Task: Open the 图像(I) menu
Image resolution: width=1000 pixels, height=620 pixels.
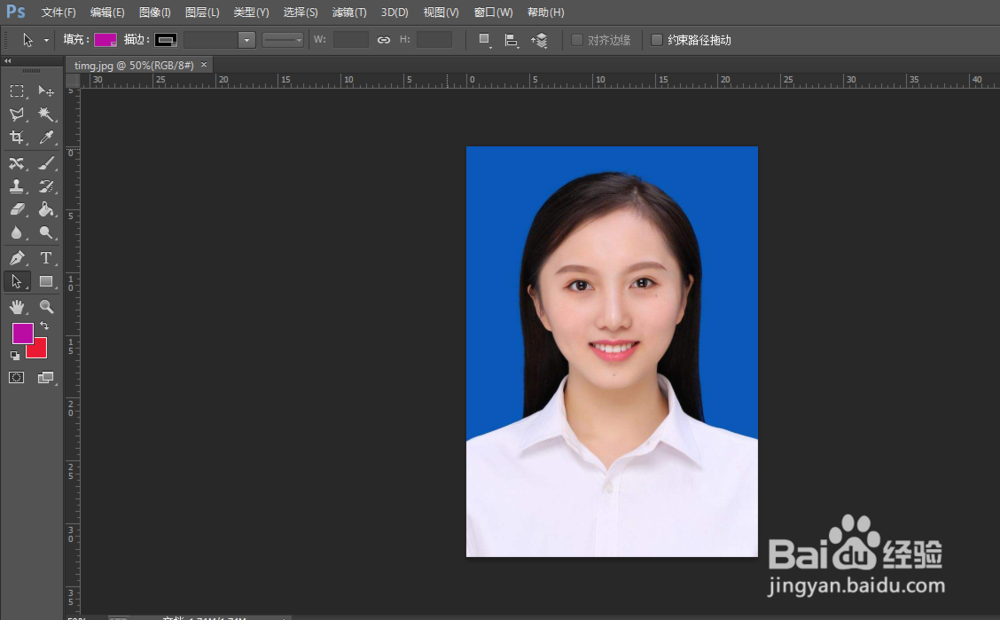Action: pyautogui.click(x=155, y=12)
